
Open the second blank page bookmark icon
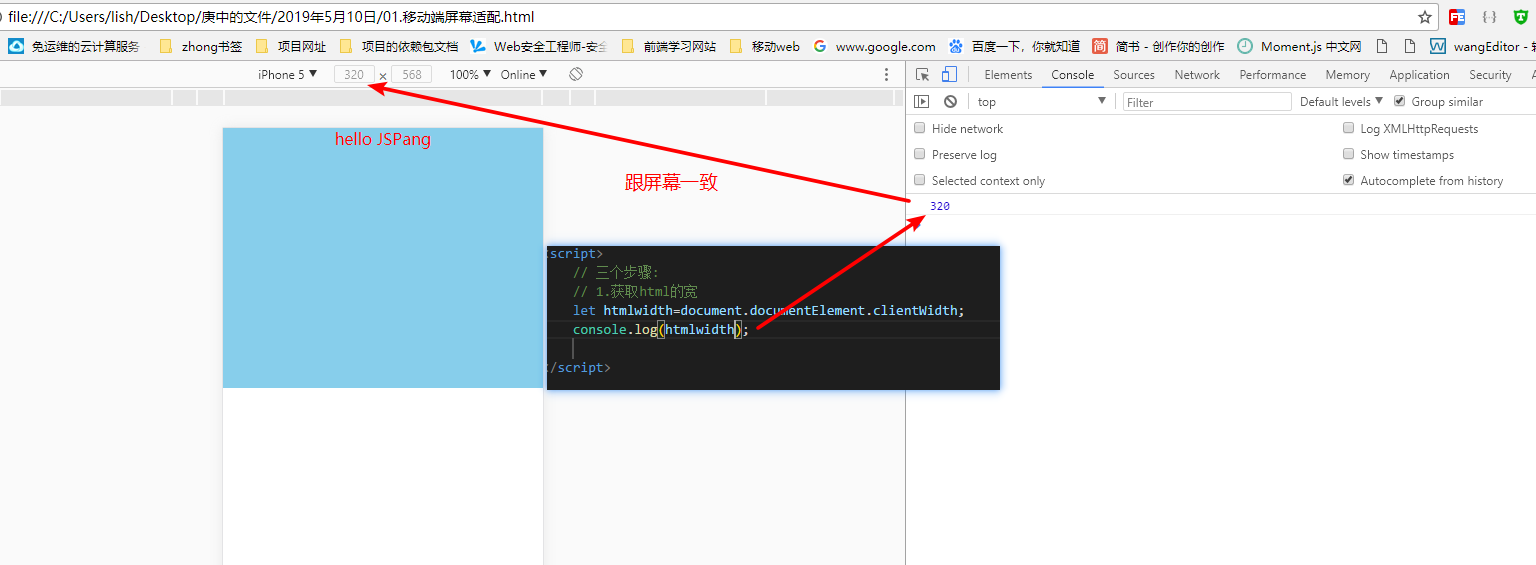click(1410, 46)
